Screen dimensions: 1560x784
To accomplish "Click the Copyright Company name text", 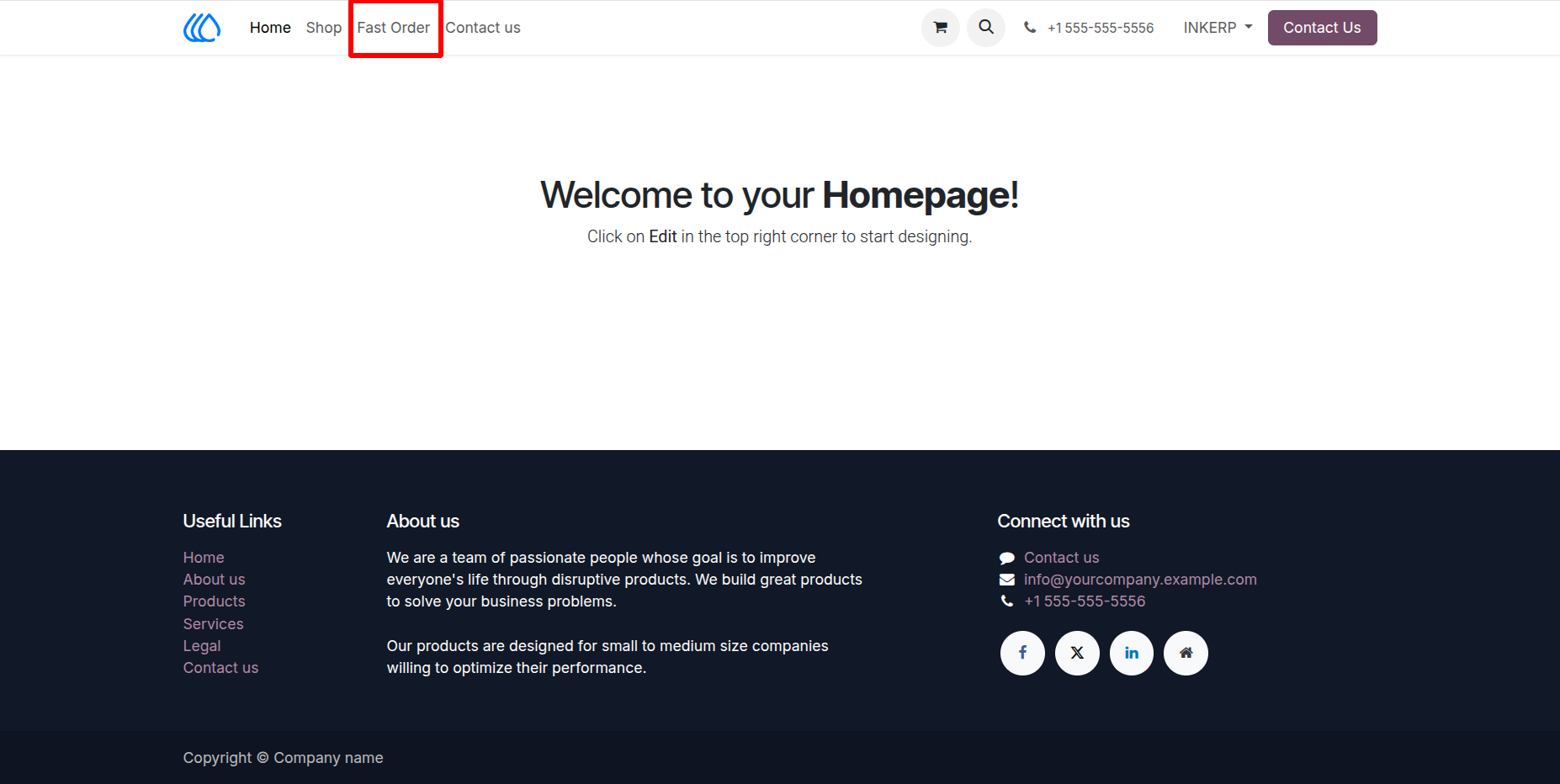I will click(283, 758).
